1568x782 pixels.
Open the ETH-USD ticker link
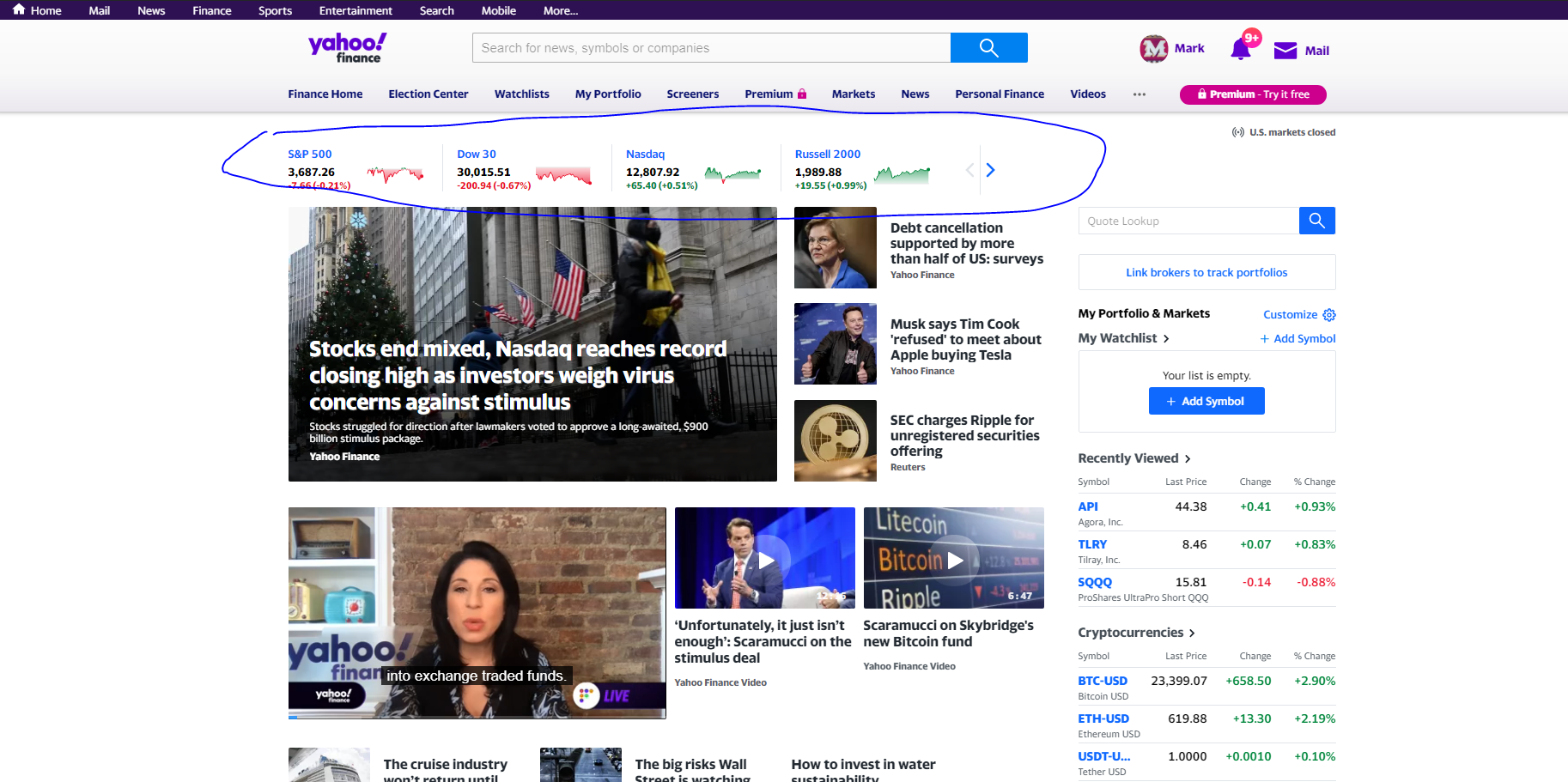1103,719
